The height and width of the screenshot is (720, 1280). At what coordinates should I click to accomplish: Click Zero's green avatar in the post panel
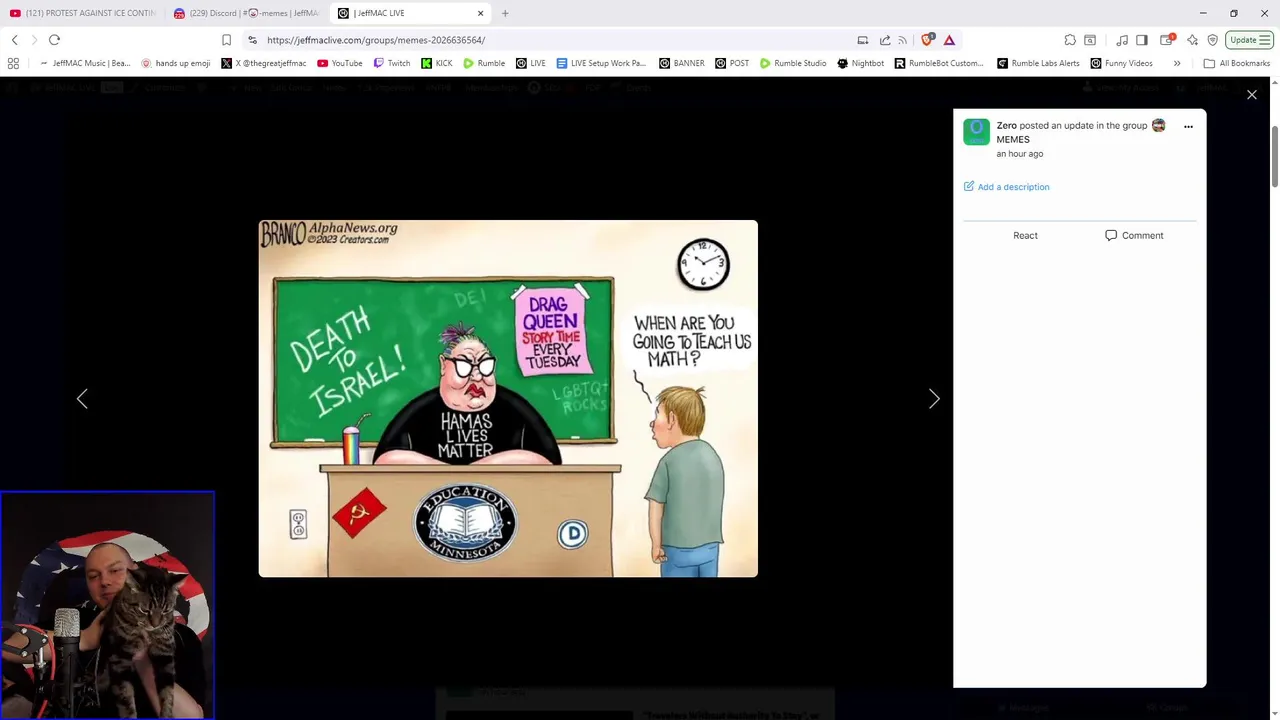(x=976, y=132)
